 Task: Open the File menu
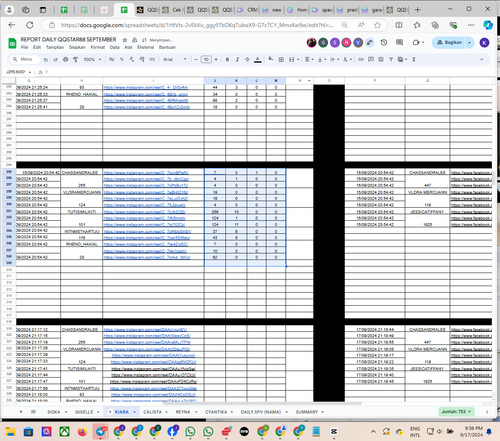tap(24, 47)
